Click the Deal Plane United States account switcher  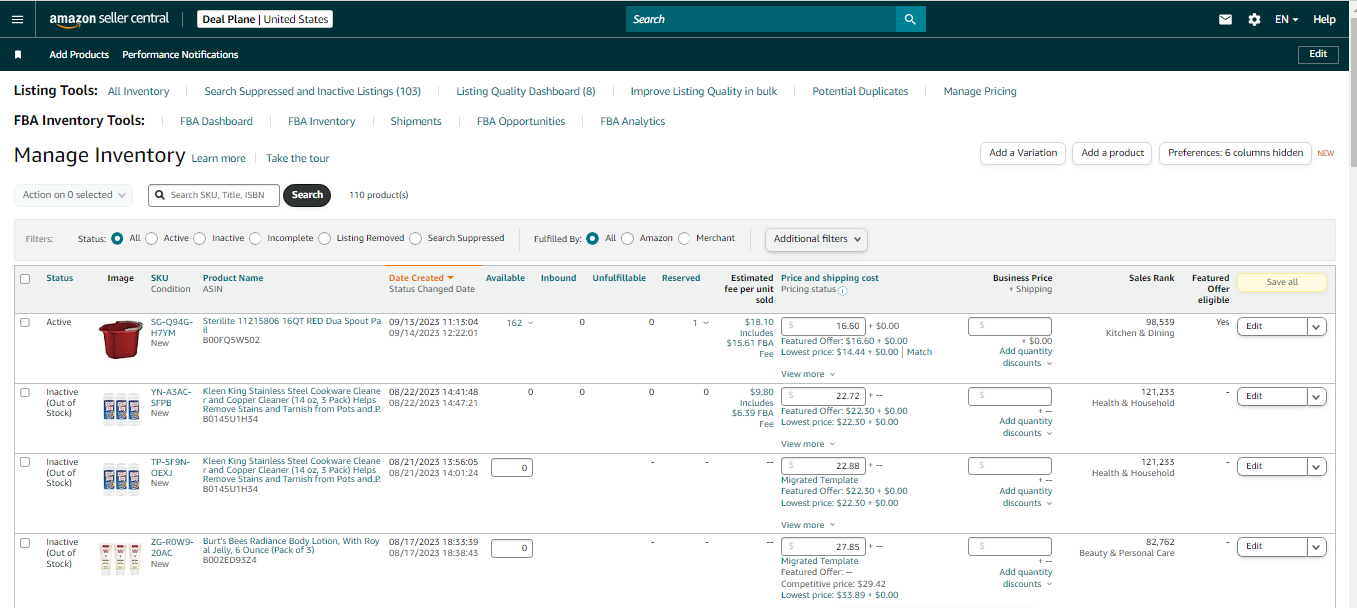coord(265,19)
